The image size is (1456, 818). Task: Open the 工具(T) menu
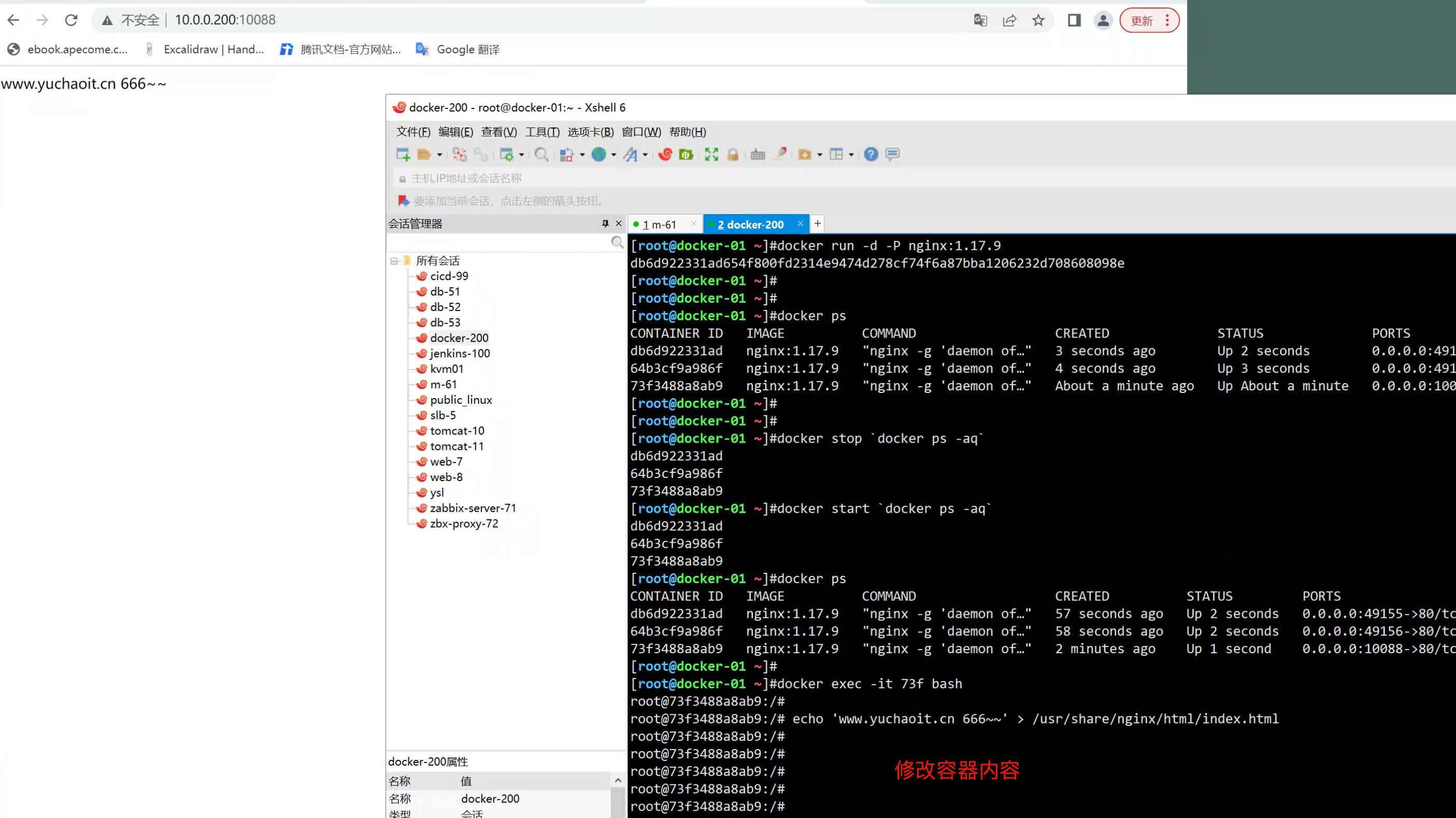541,132
